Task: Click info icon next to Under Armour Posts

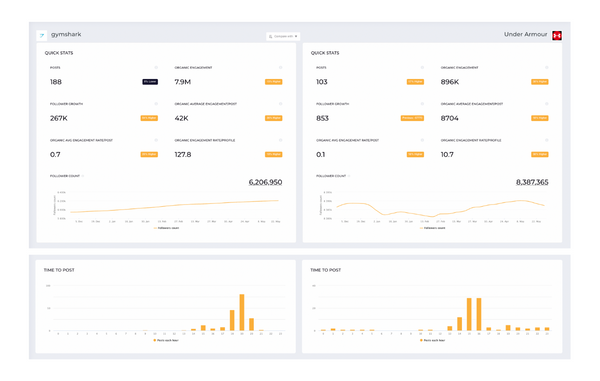Action: click(x=422, y=67)
